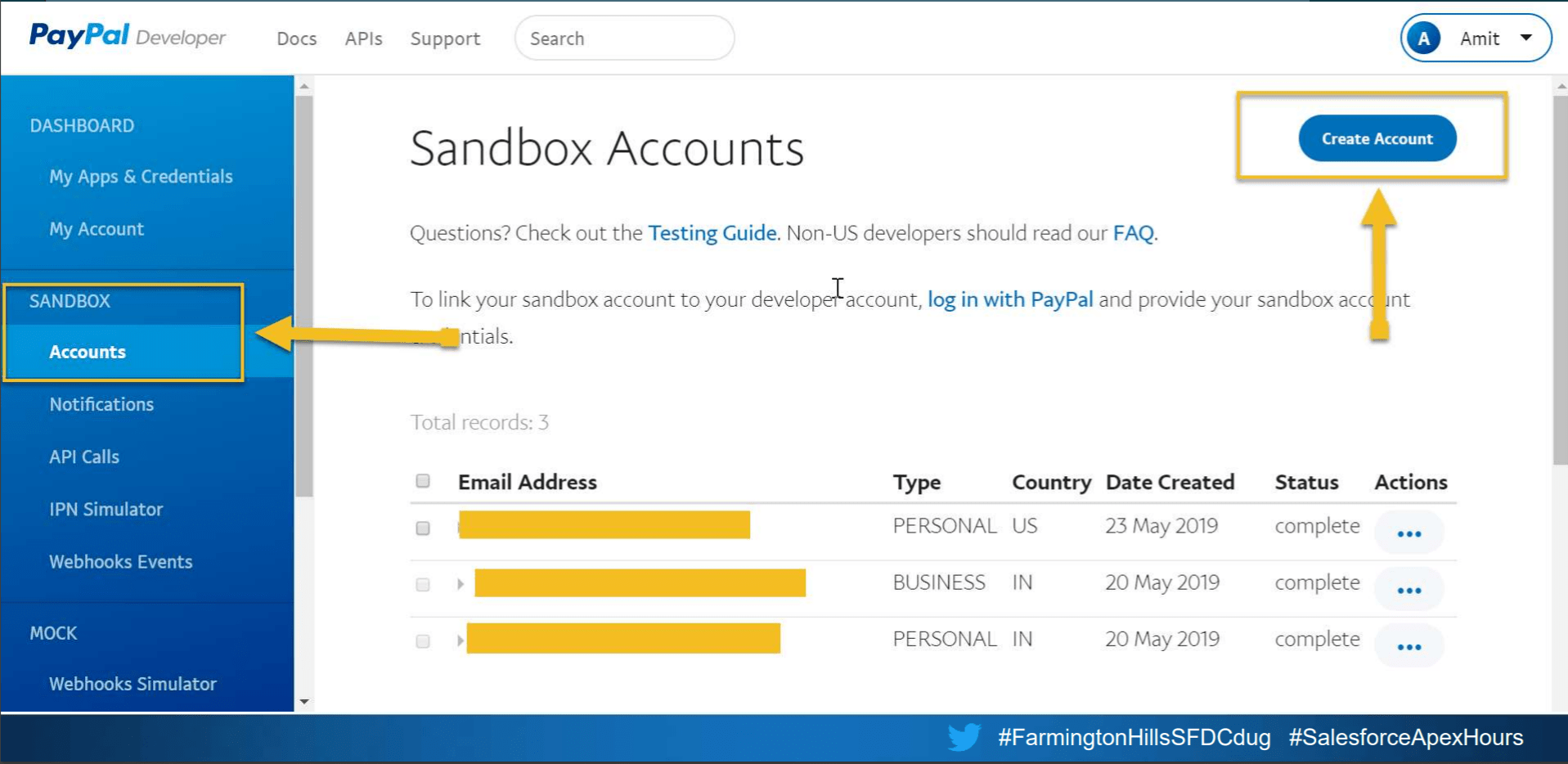1568x764 pixels.
Task: Check the PERSONAL US account row checkbox
Action: (x=423, y=528)
